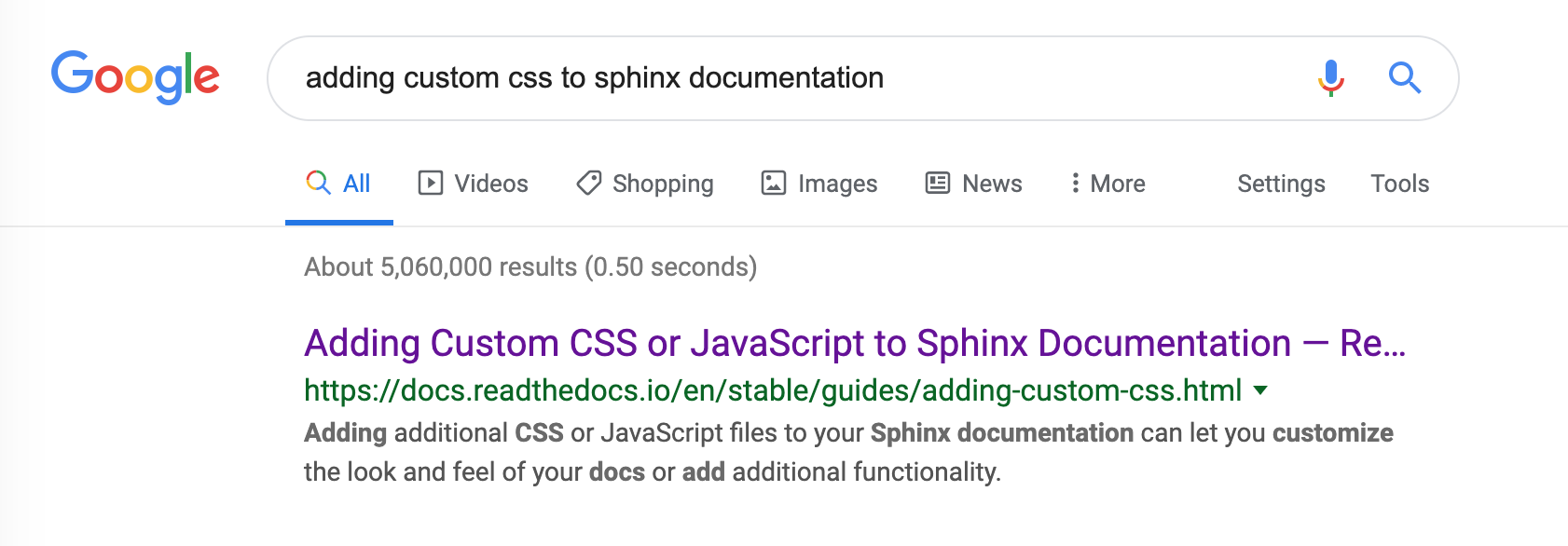Open search Settings

(1281, 183)
